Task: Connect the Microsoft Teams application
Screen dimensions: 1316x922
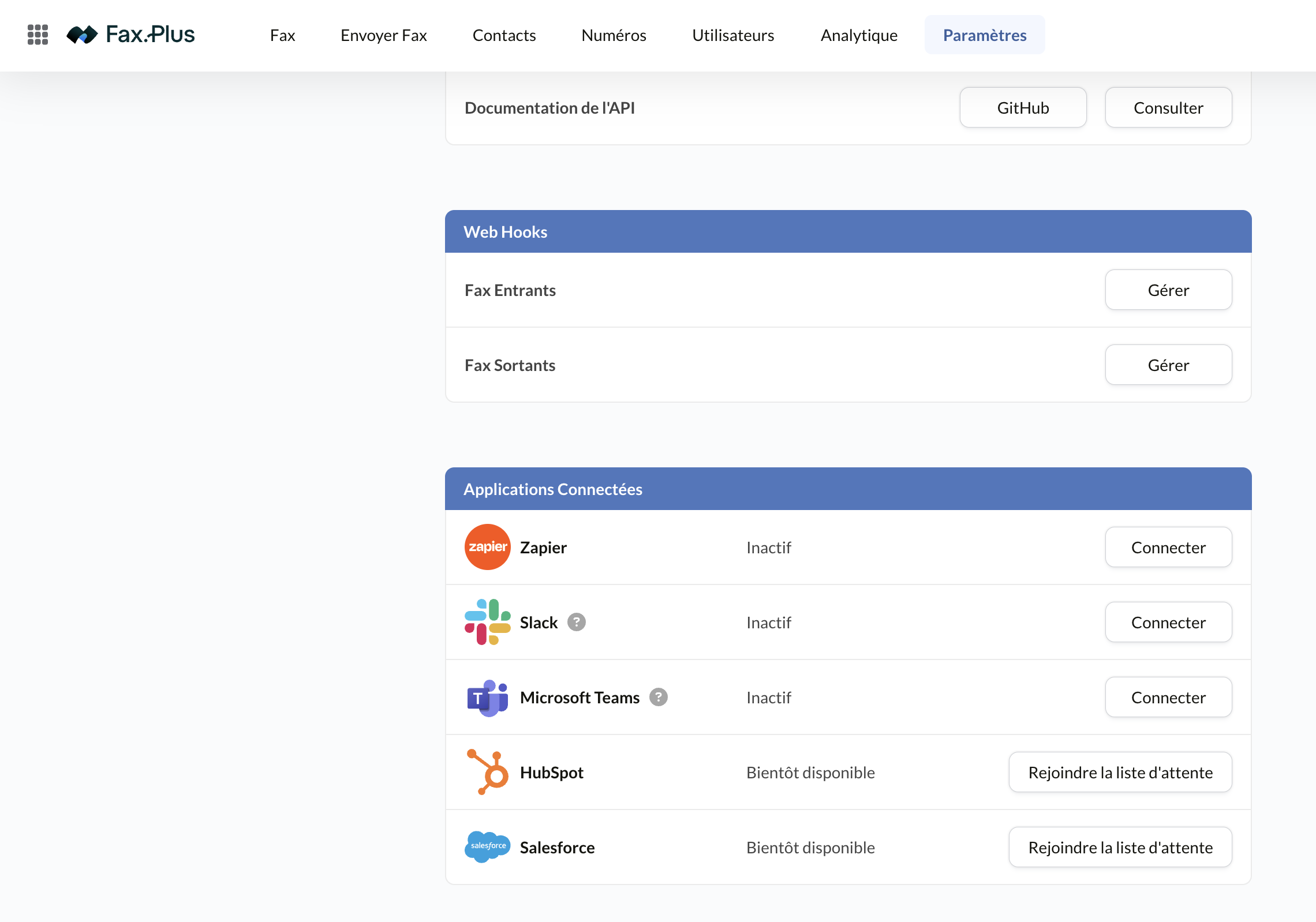Action: pos(1168,698)
